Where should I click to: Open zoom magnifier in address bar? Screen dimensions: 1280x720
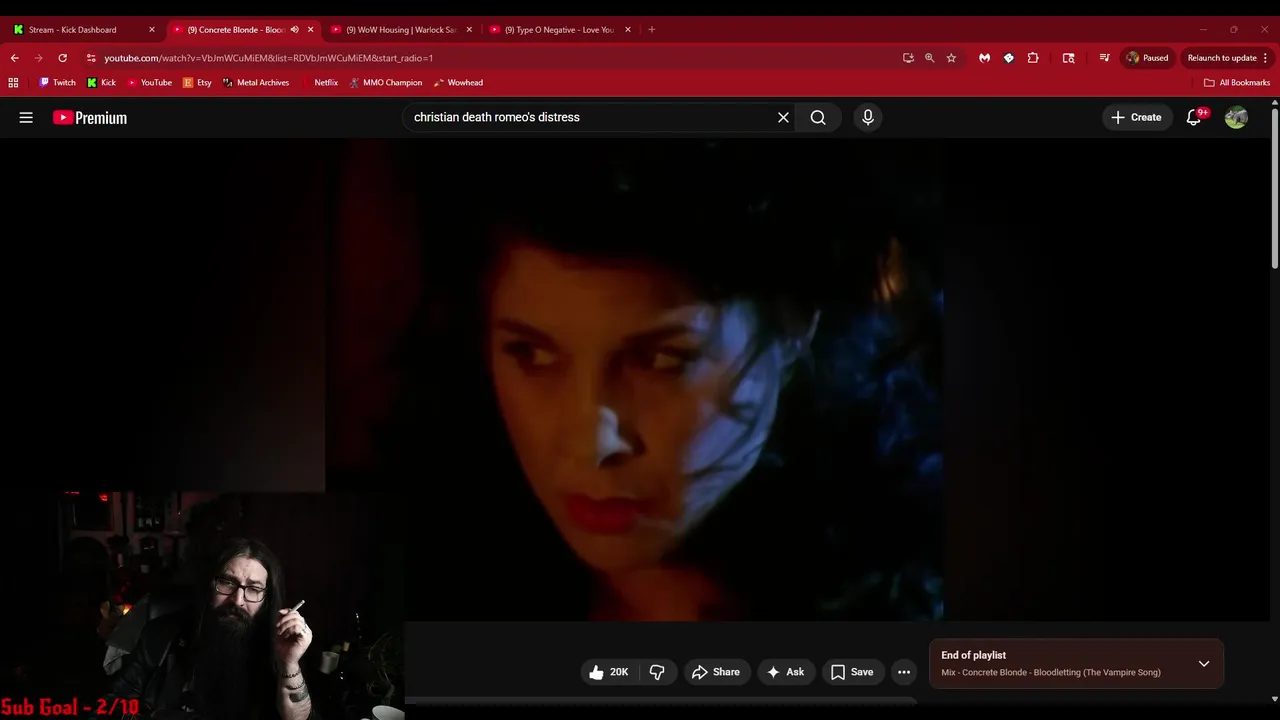click(929, 58)
